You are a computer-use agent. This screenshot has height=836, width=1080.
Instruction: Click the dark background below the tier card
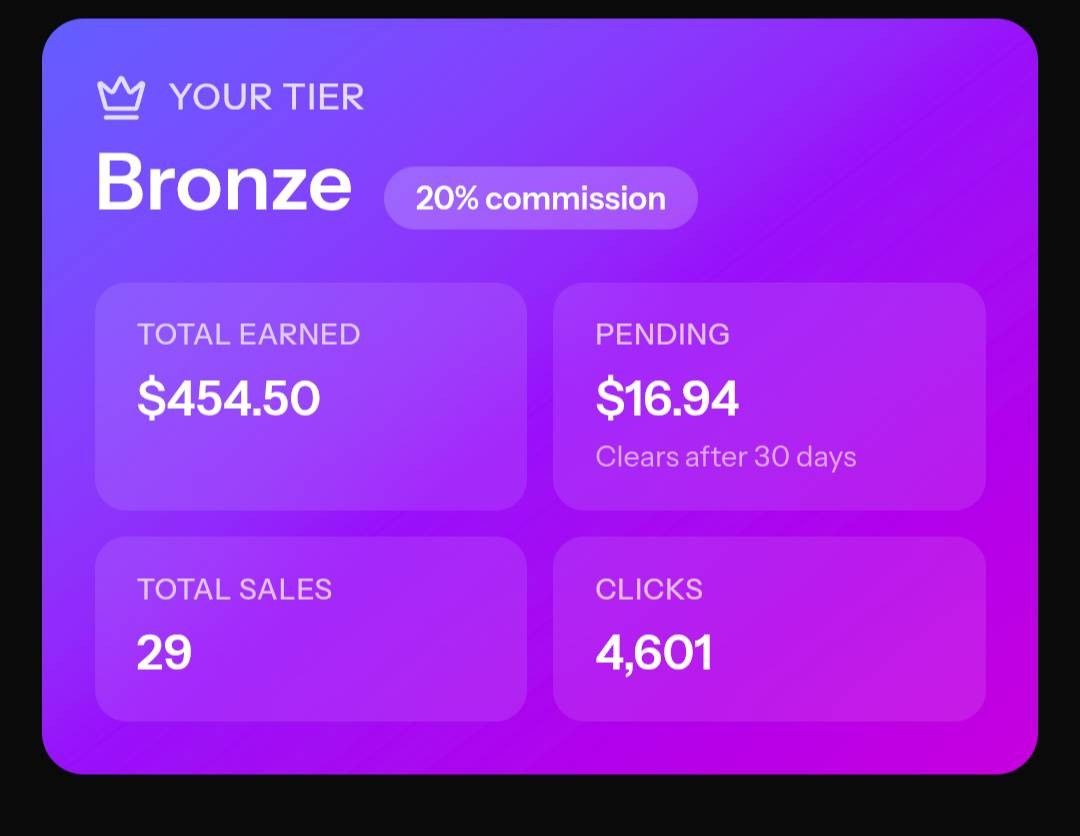click(540, 807)
